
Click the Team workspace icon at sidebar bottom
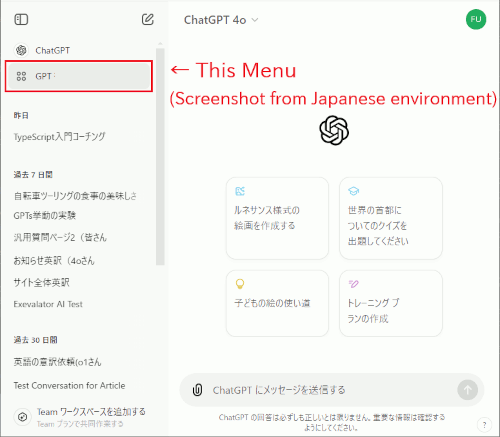[22, 417]
